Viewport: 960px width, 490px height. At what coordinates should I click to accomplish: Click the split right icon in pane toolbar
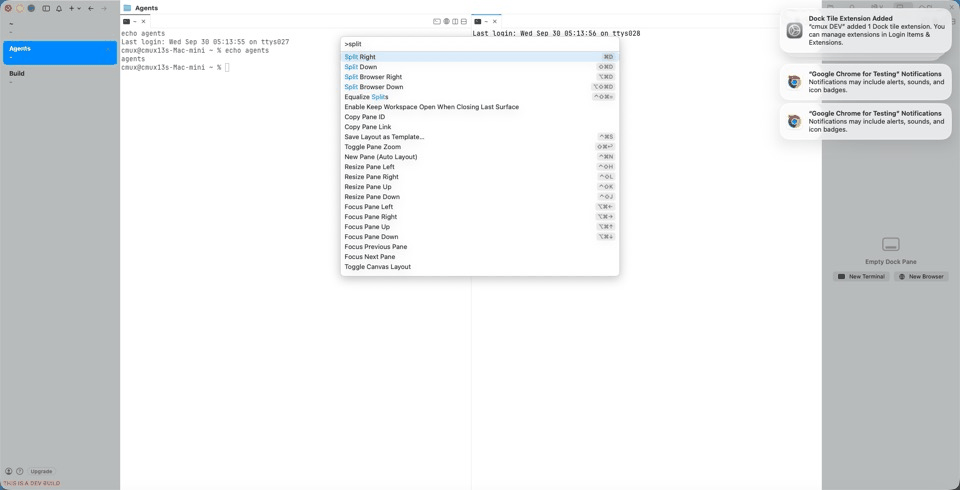[455, 21]
